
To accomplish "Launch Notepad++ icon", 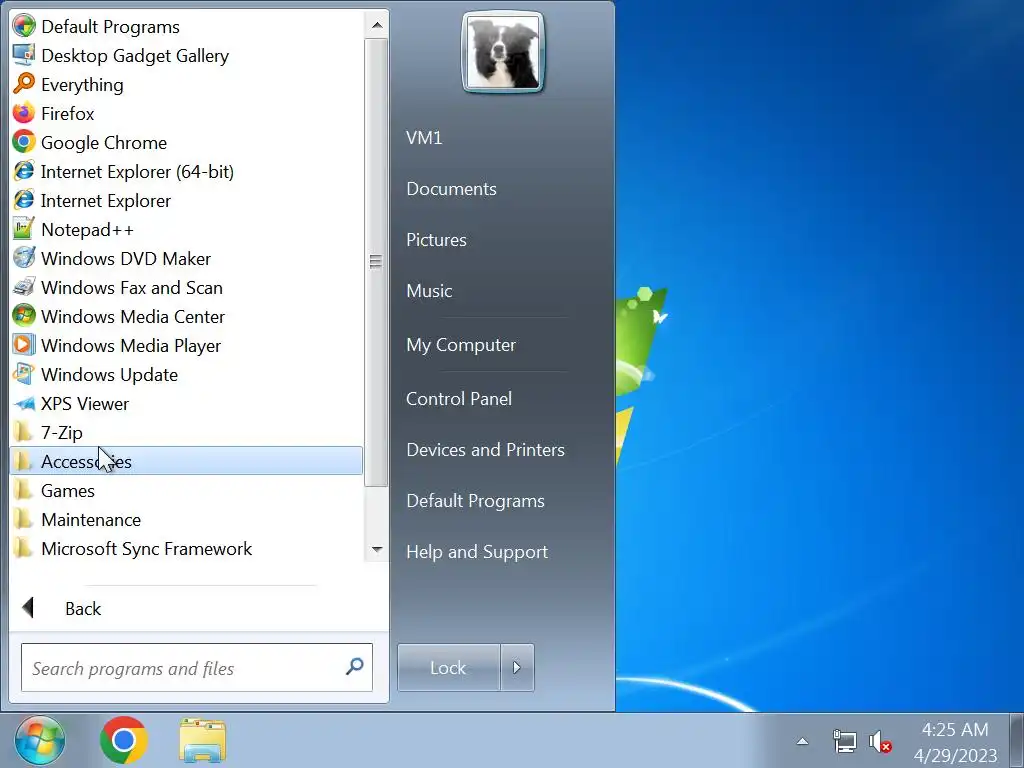I will [24, 229].
